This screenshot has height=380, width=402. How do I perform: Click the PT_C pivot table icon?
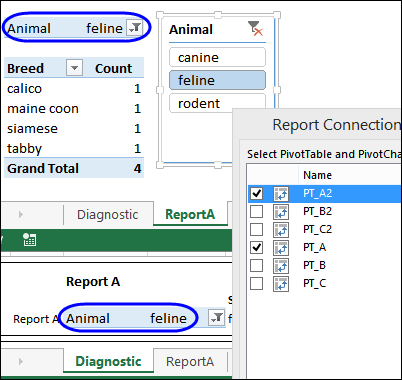281,284
